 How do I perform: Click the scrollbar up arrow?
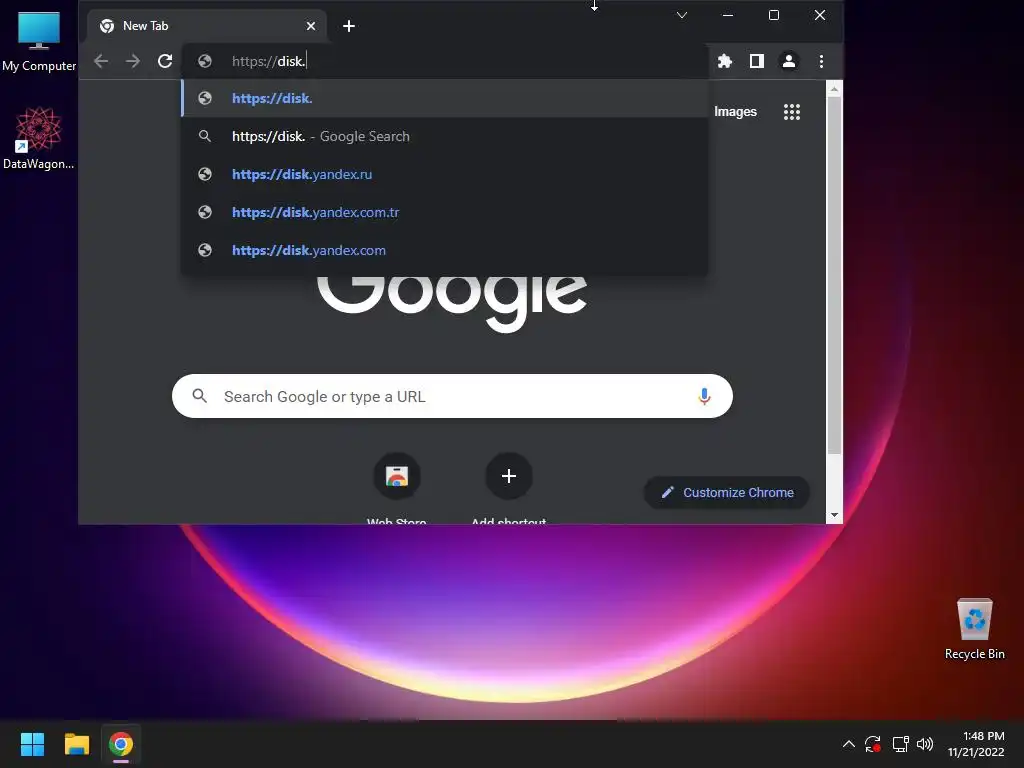(x=834, y=88)
